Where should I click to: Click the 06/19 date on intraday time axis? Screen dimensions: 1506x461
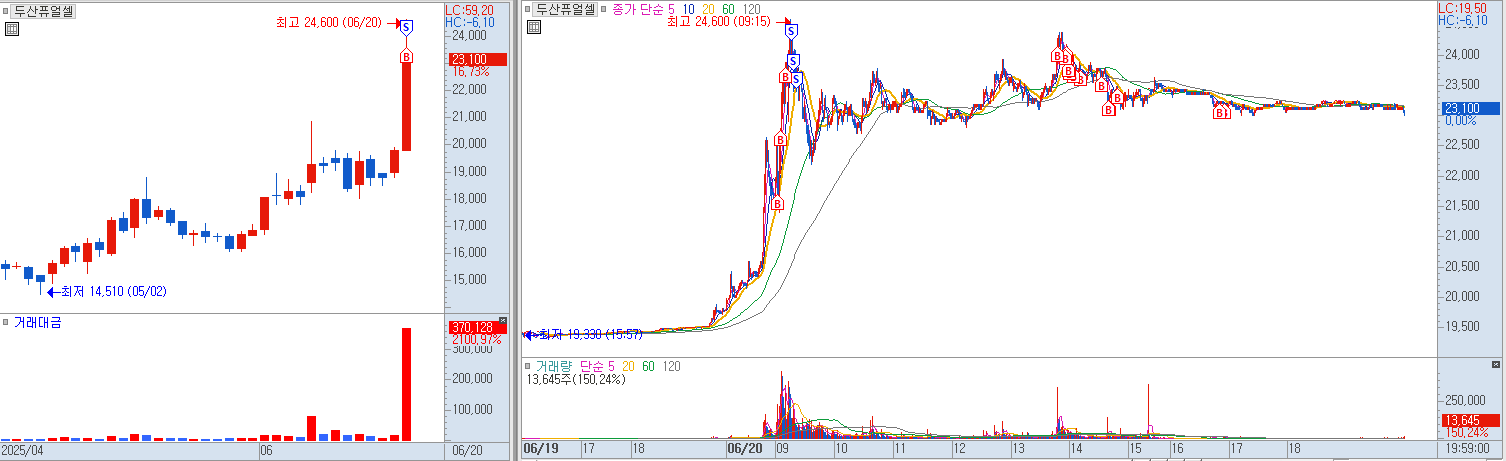(x=540, y=451)
